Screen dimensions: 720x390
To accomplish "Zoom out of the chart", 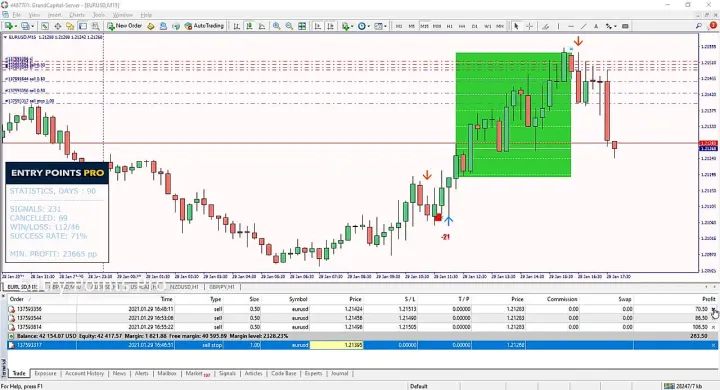I will click(x=289, y=26).
